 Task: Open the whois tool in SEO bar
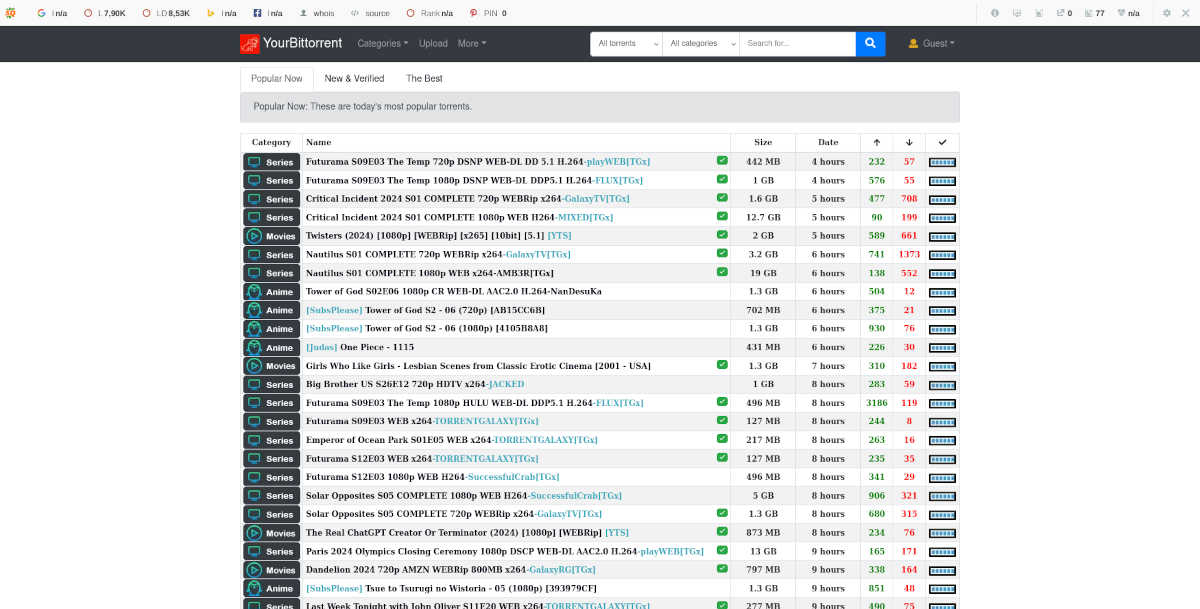coord(317,13)
